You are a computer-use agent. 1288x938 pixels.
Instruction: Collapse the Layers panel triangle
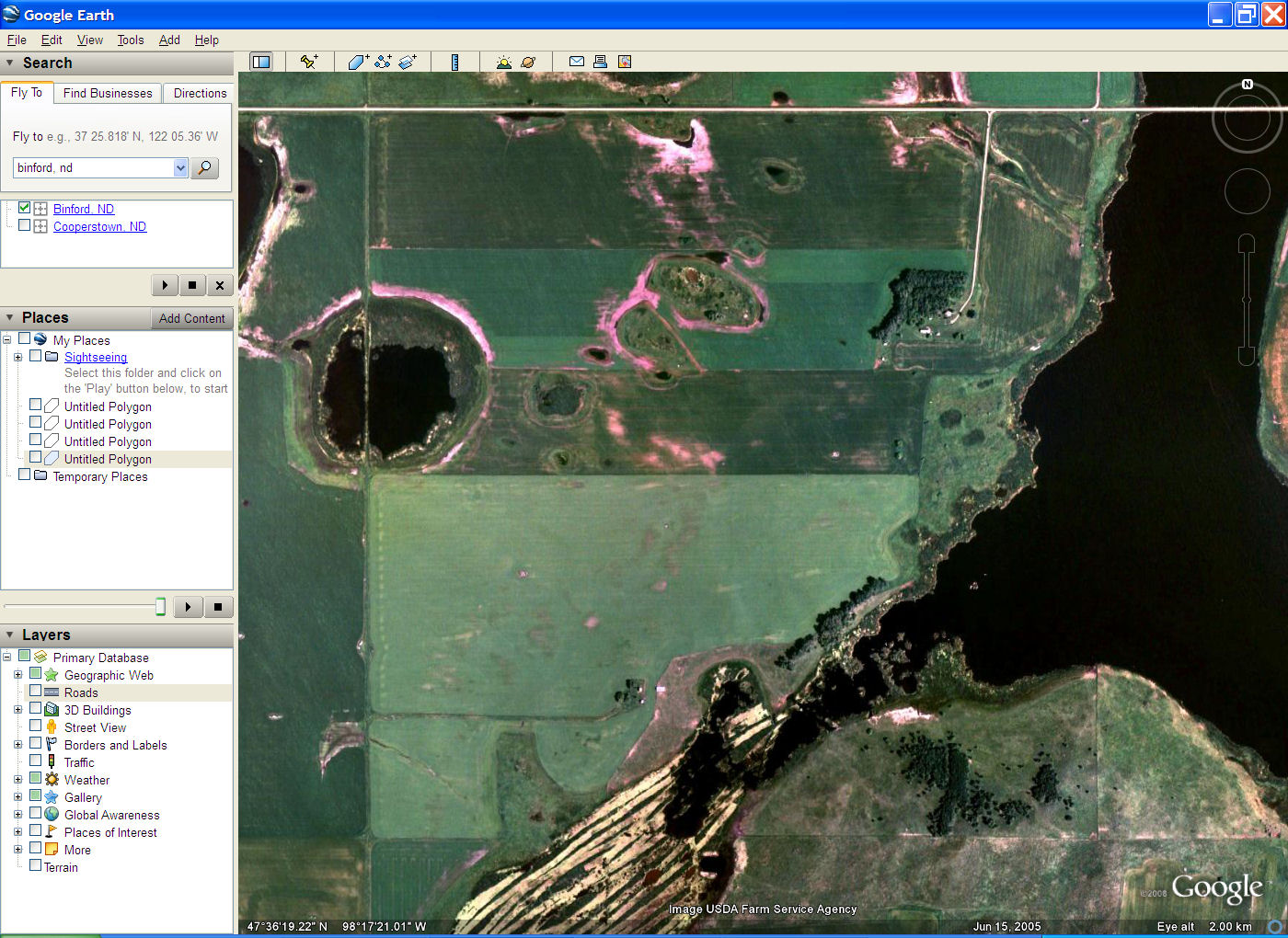pyautogui.click(x=10, y=635)
